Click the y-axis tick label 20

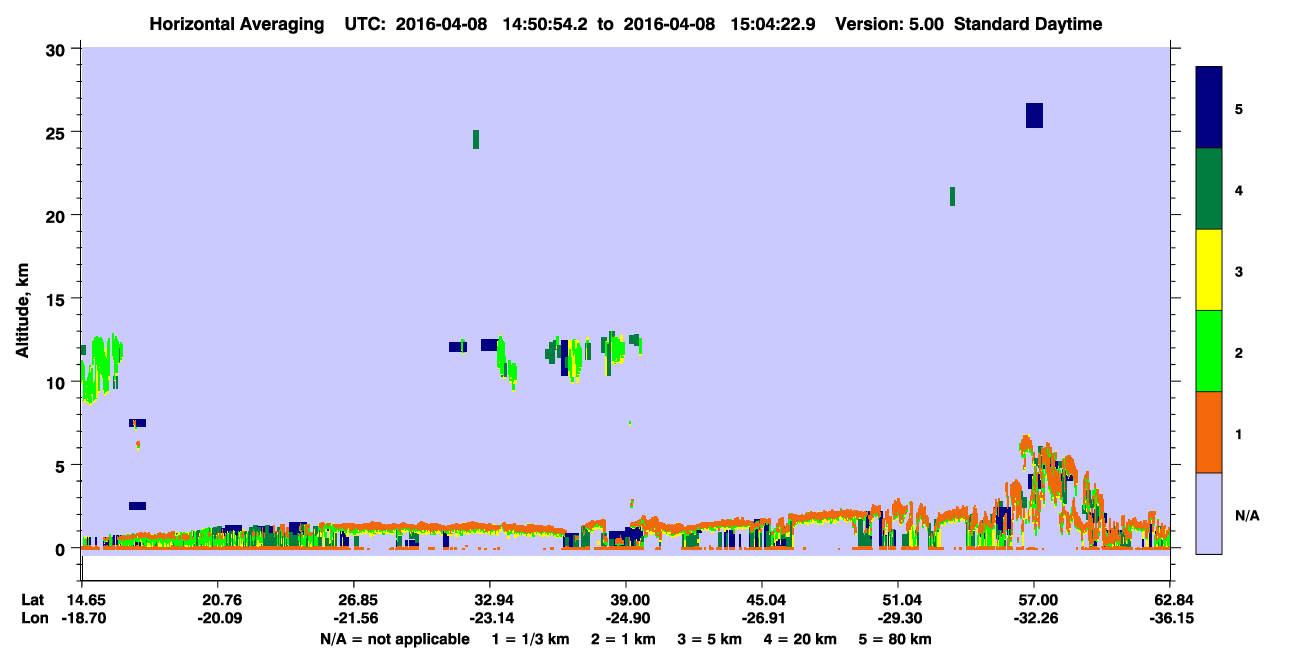coord(58,215)
